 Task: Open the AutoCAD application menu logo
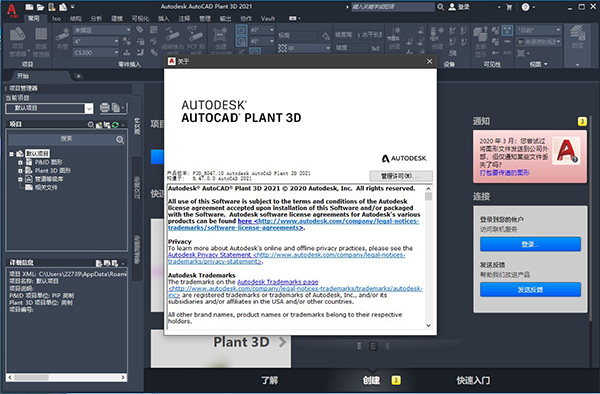12,10
